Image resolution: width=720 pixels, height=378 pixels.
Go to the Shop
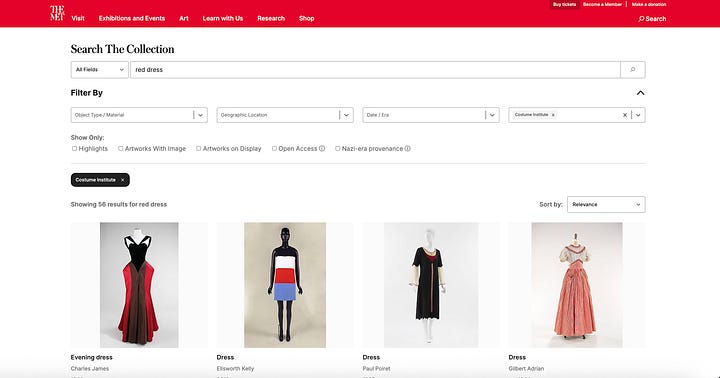pos(306,18)
